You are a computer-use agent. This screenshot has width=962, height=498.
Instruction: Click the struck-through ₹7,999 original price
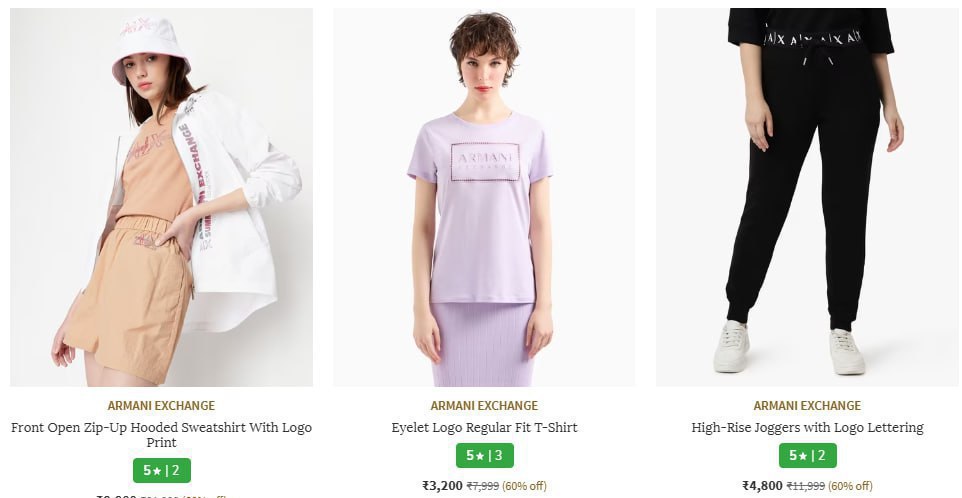click(483, 487)
